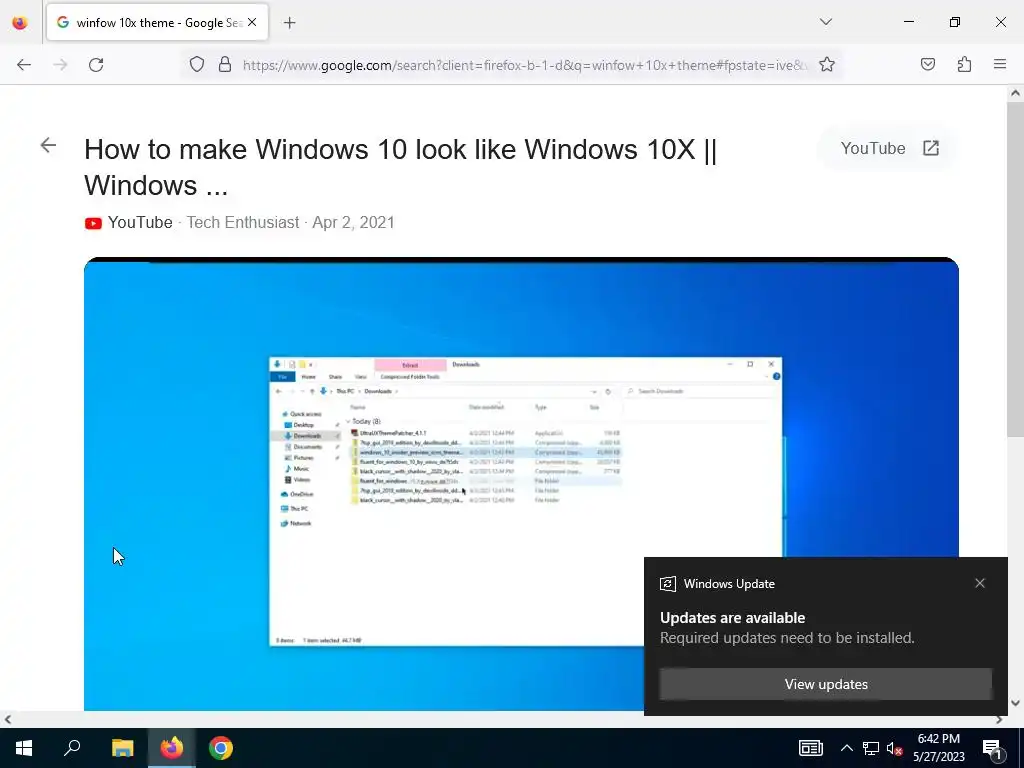Click the red YouTube logo under the title
Screen dimensions: 1024x768
(93, 223)
